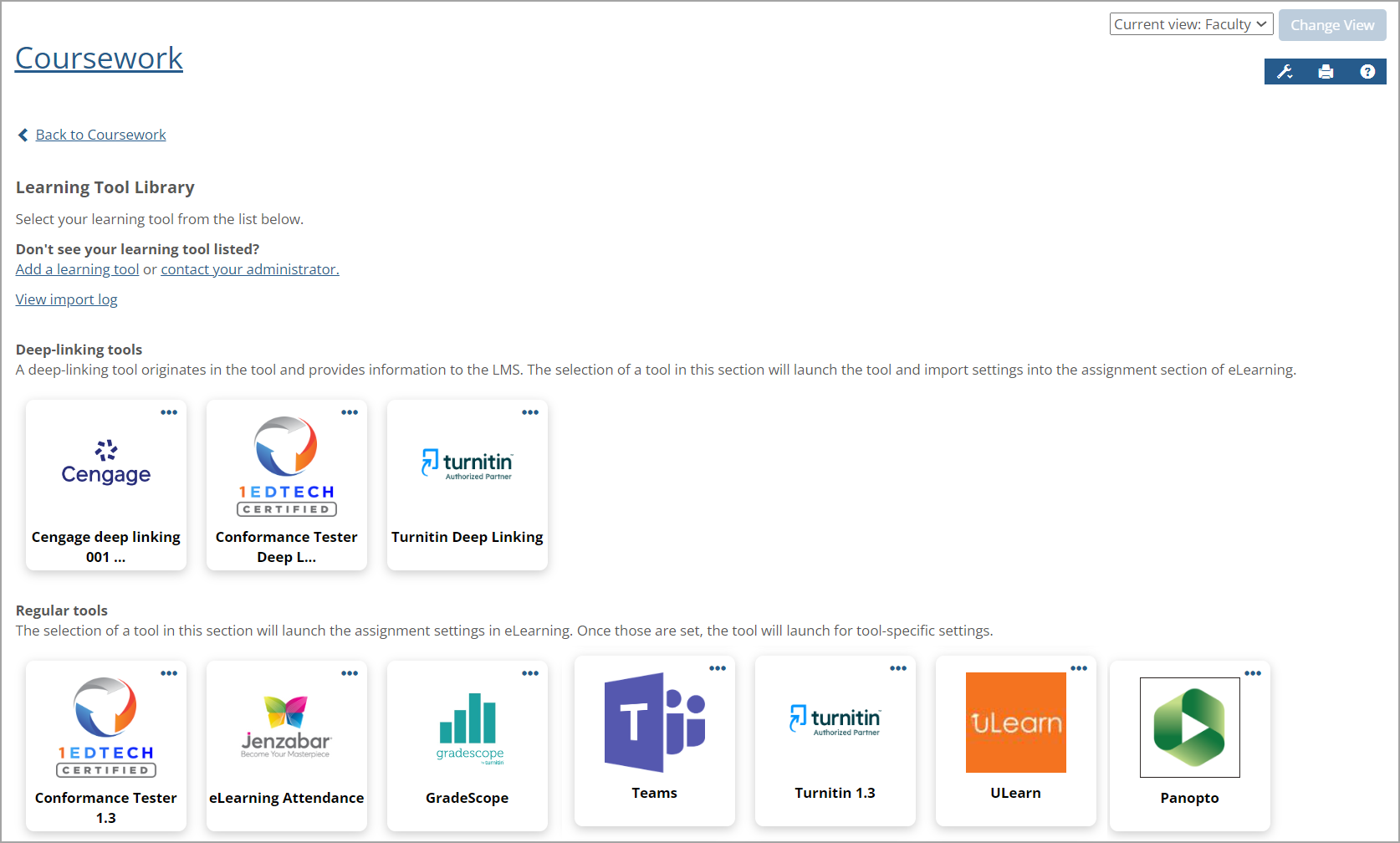1400x843 pixels.
Task: Select the Microsoft Teams logo
Action: (655, 722)
